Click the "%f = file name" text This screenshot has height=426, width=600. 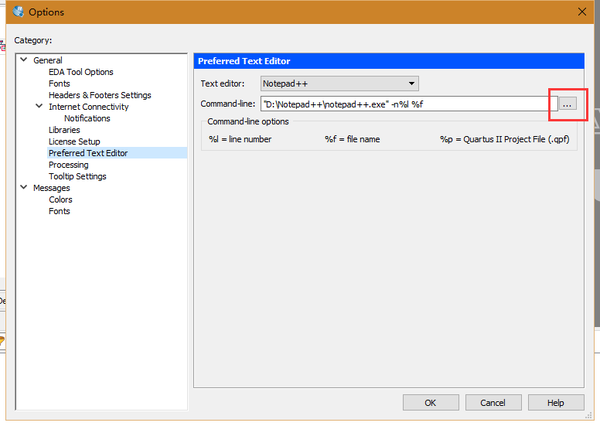click(x=352, y=139)
